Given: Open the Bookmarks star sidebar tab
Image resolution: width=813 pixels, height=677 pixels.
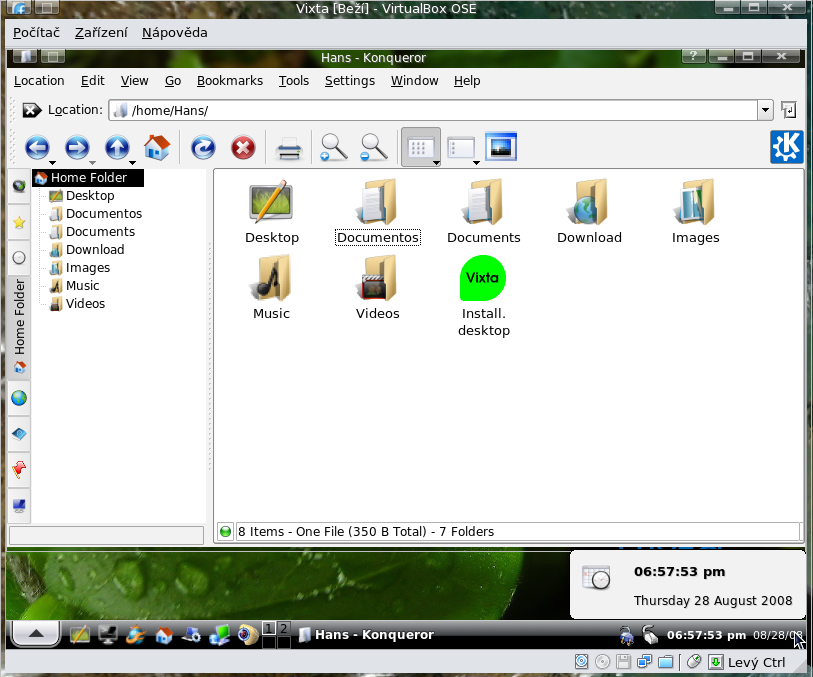Looking at the screenshot, I should coord(19,223).
